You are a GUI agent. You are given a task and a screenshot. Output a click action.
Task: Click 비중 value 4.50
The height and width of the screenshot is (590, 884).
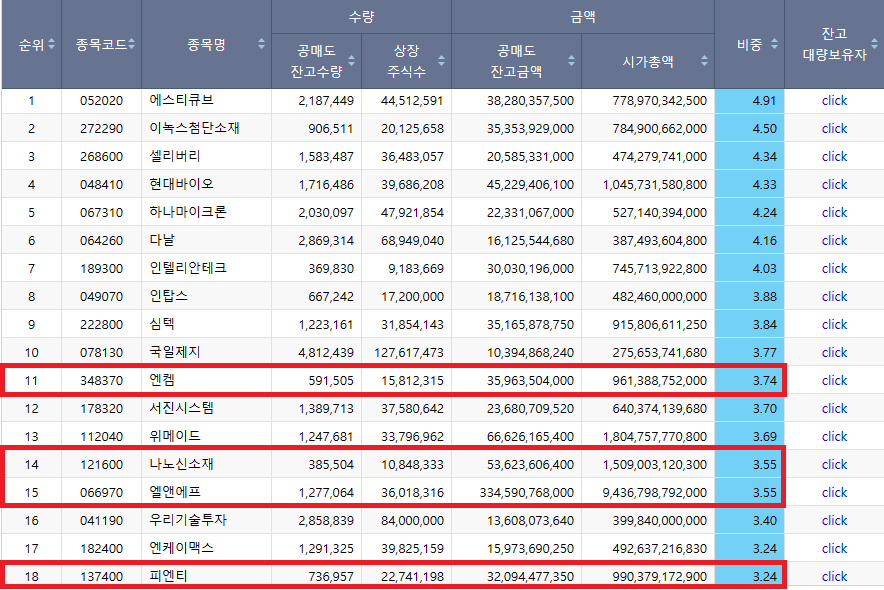click(x=764, y=128)
